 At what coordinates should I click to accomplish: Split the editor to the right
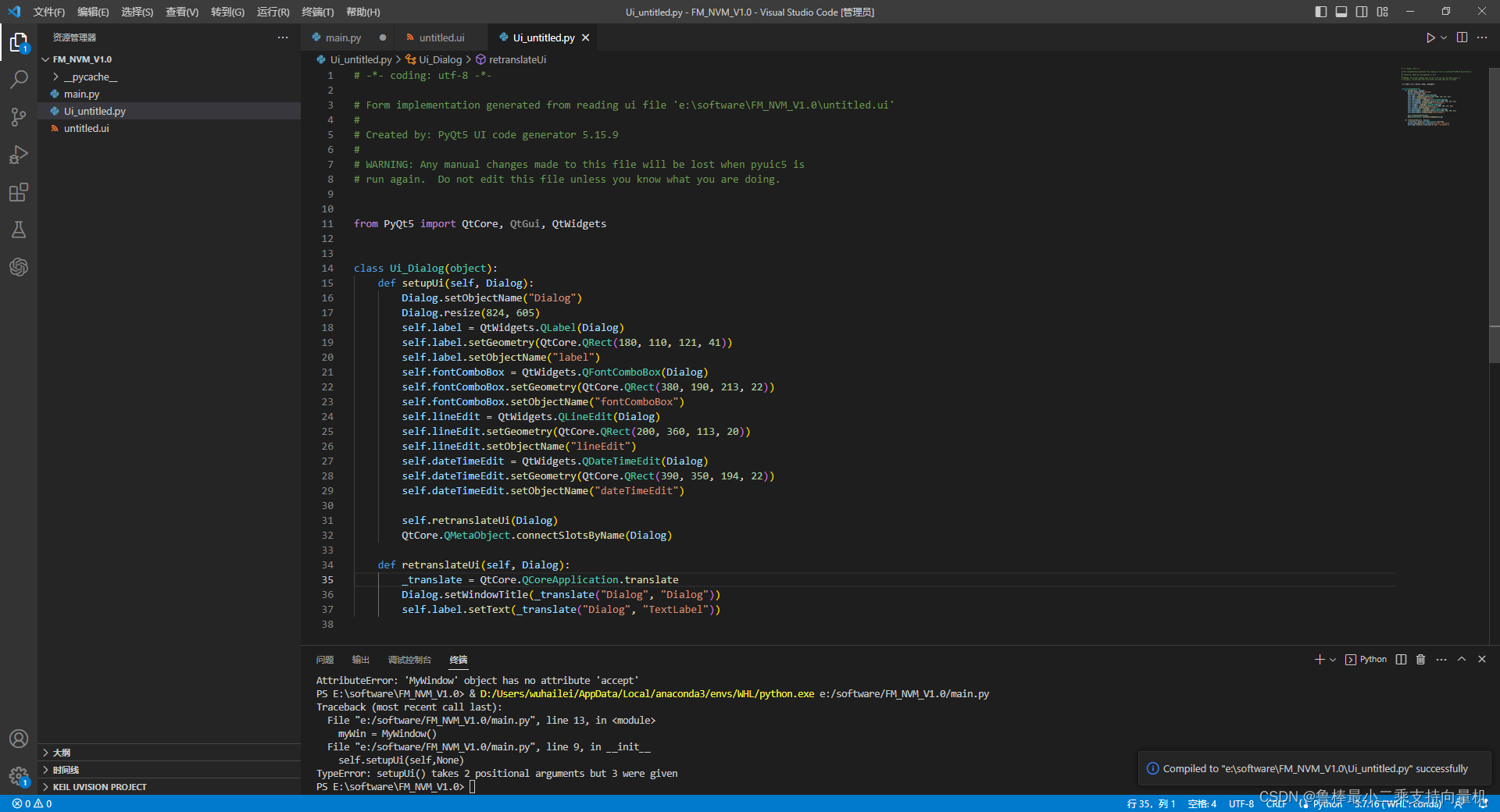click(1462, 37)
